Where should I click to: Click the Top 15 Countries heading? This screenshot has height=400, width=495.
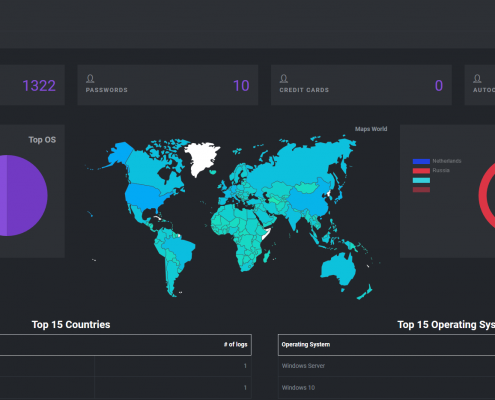[x=71, y=324]
